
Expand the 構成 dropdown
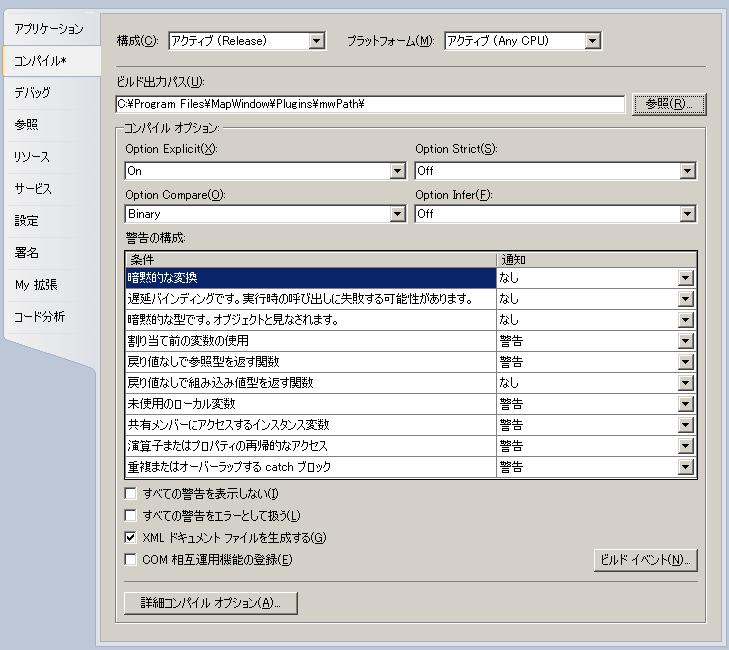(317, 41)
